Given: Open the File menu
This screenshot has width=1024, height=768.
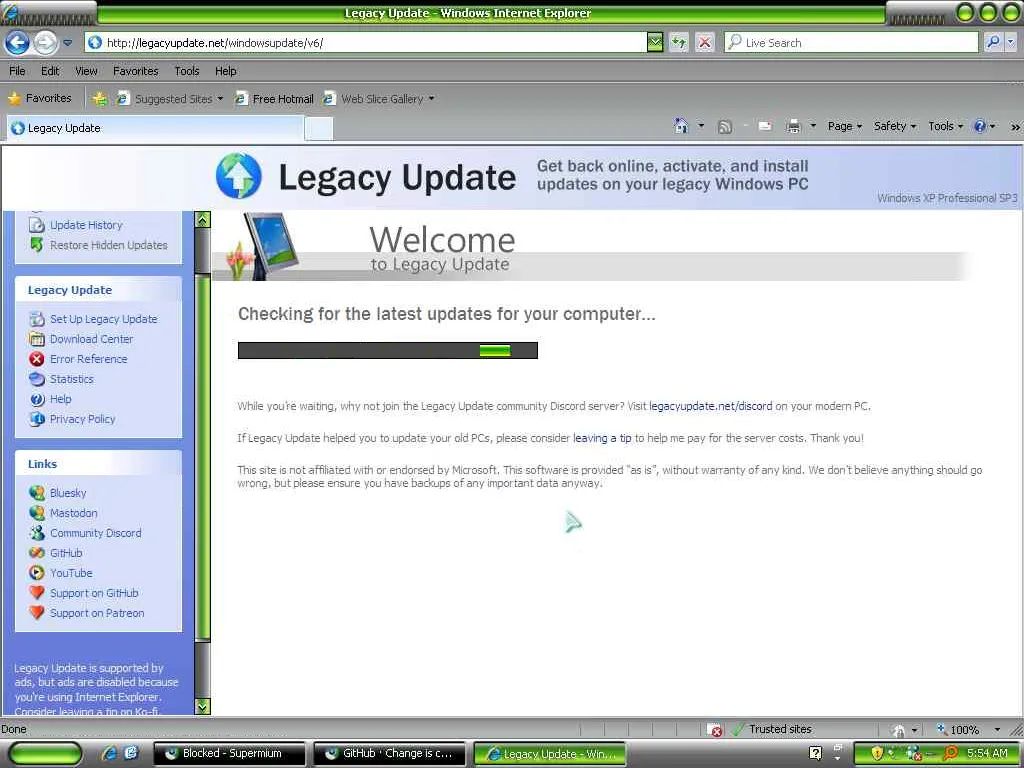Looking at the screenshot, I should point(18,71).
